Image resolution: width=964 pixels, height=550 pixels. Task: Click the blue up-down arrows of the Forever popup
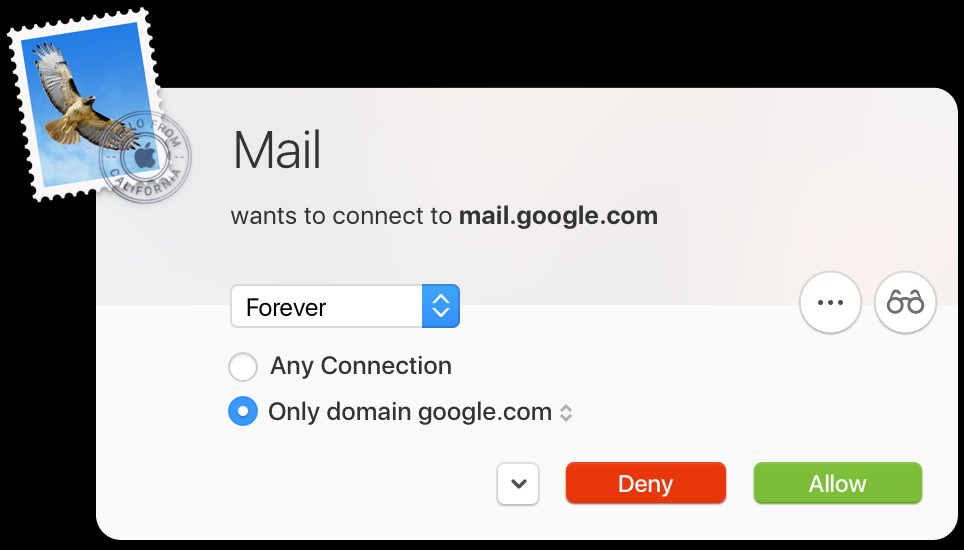point(441,306)
